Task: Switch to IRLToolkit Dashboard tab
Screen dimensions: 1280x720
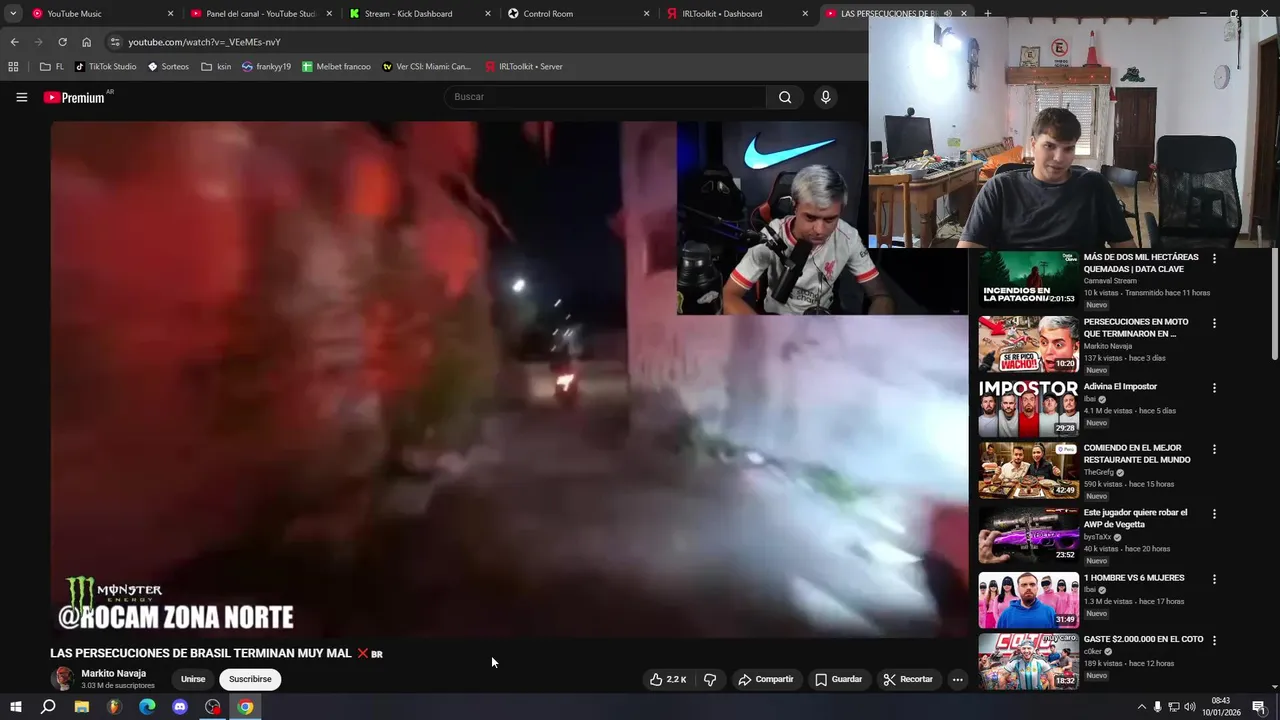Action: click(x=737, y=14)
